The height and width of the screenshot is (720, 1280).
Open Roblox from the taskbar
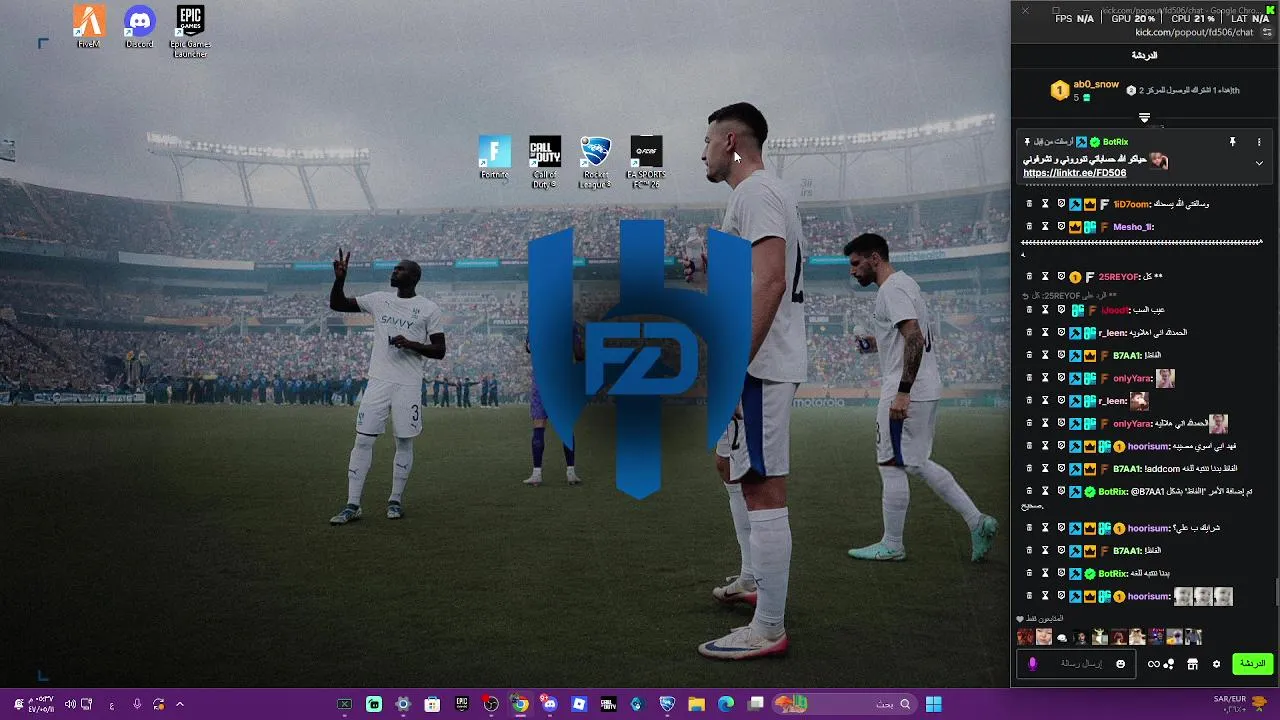[579, 704]
